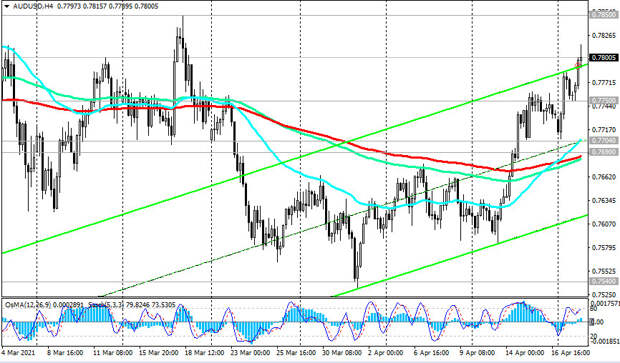Click the 16 Apr 16:00 time label
This screenshot has height=363, width=620.
click(x=570, y=352)
